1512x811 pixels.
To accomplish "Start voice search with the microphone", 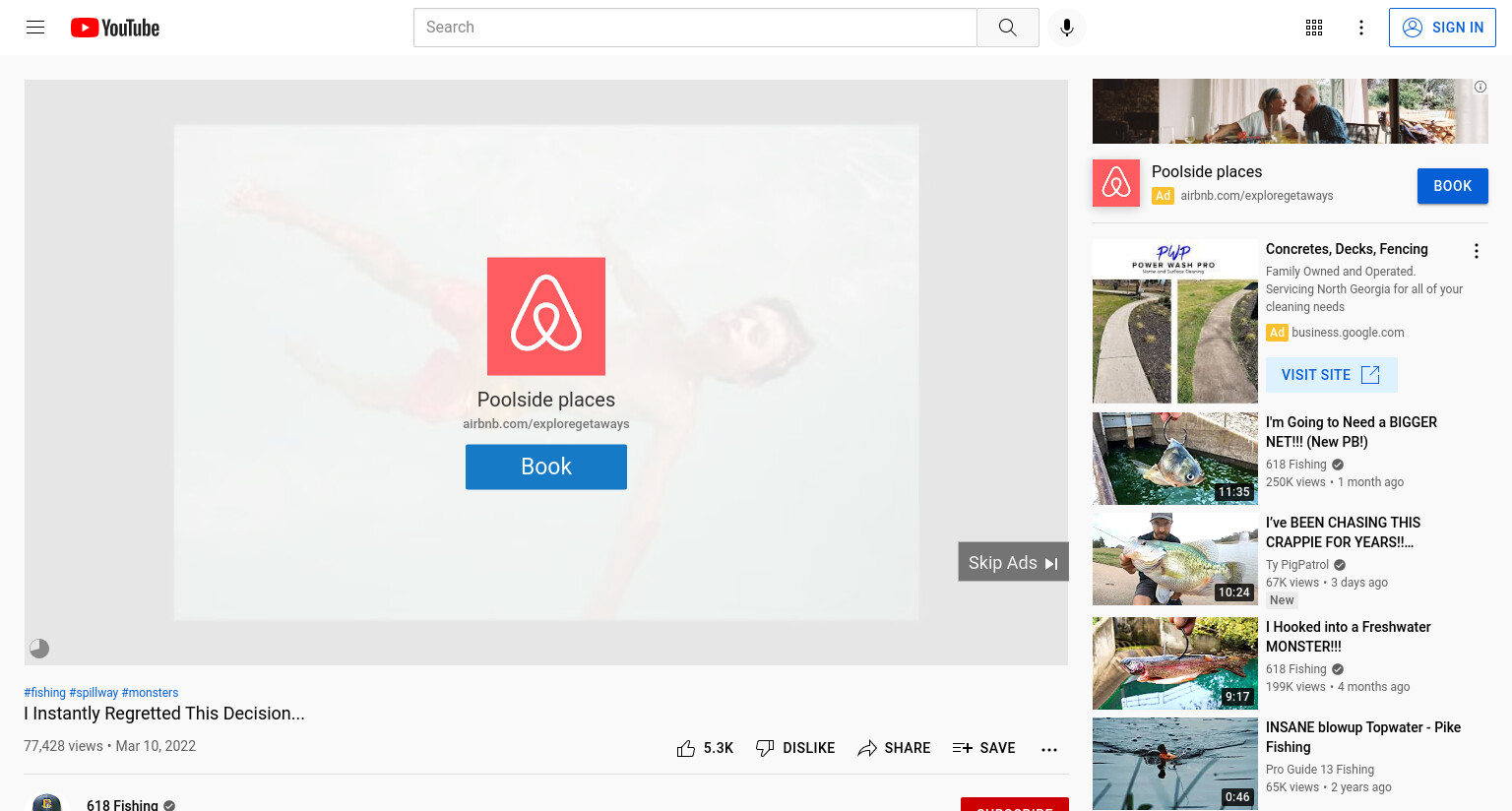I will click(x=1067, y=28).
